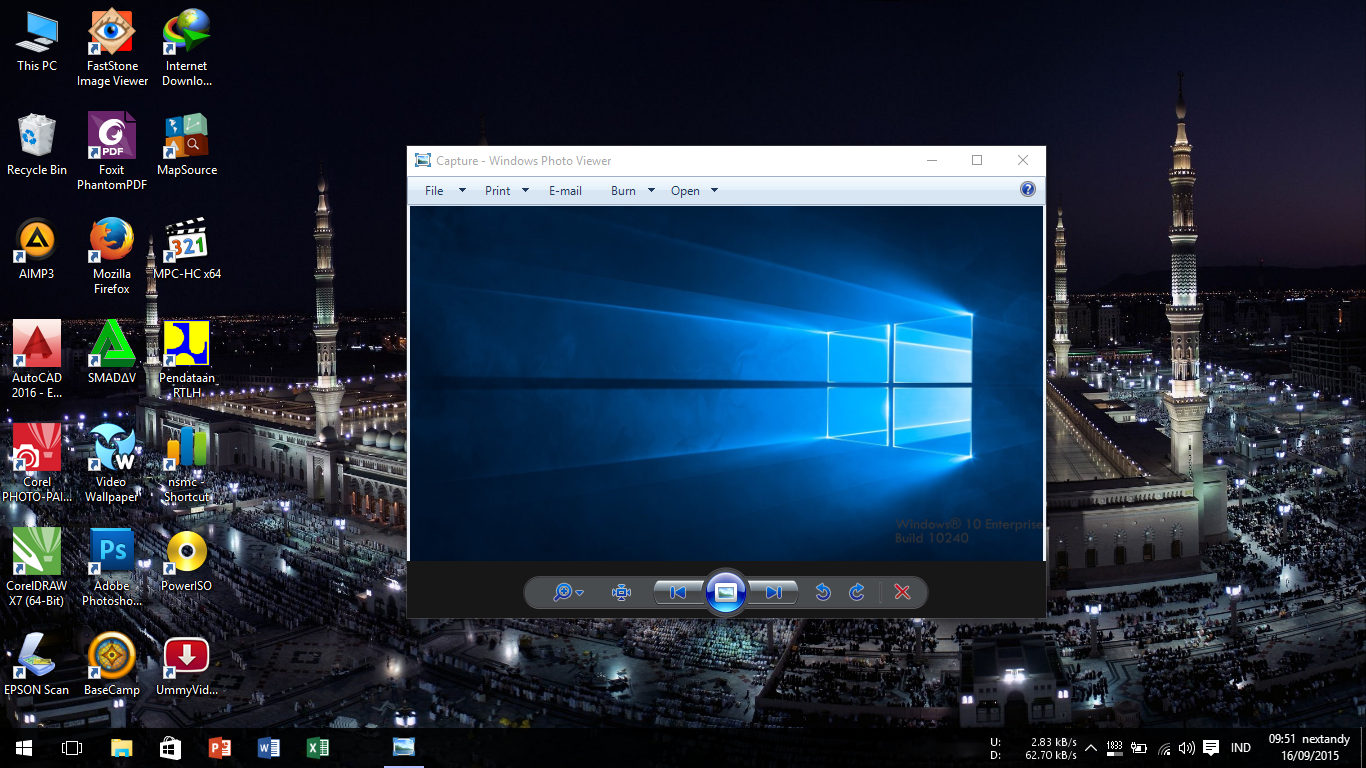Select the AutoCAD 2016 shortcut
1366x768 pixels.
37,360
